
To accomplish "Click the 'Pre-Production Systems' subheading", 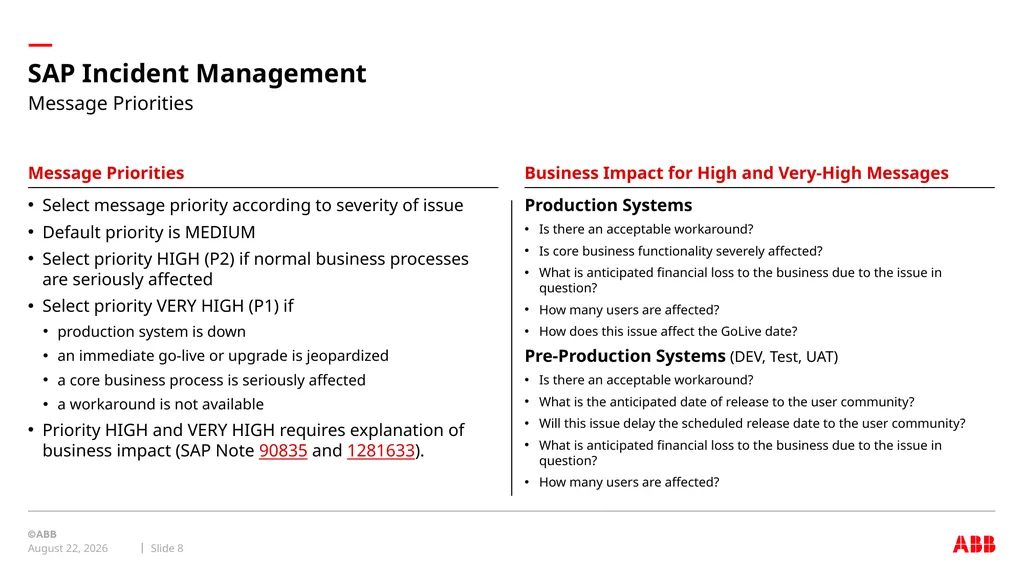I will [x=625, y=356].
